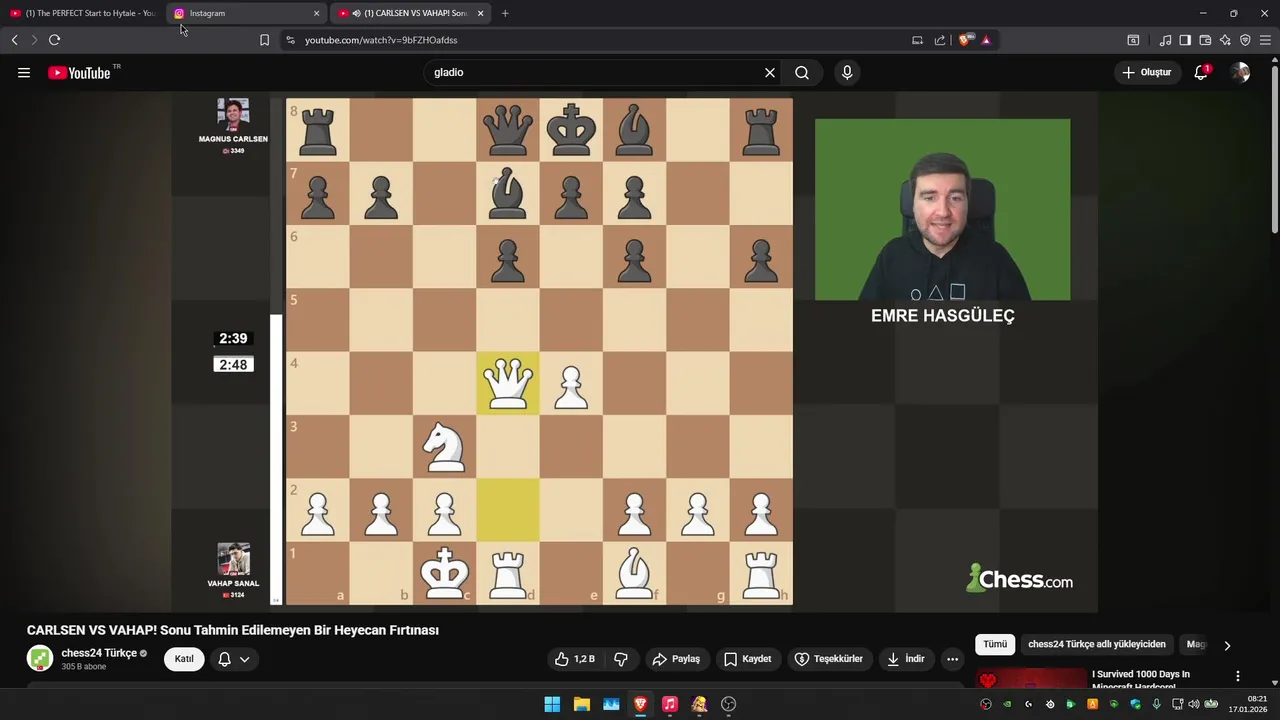Click the video player area on the chessboard

539,351
